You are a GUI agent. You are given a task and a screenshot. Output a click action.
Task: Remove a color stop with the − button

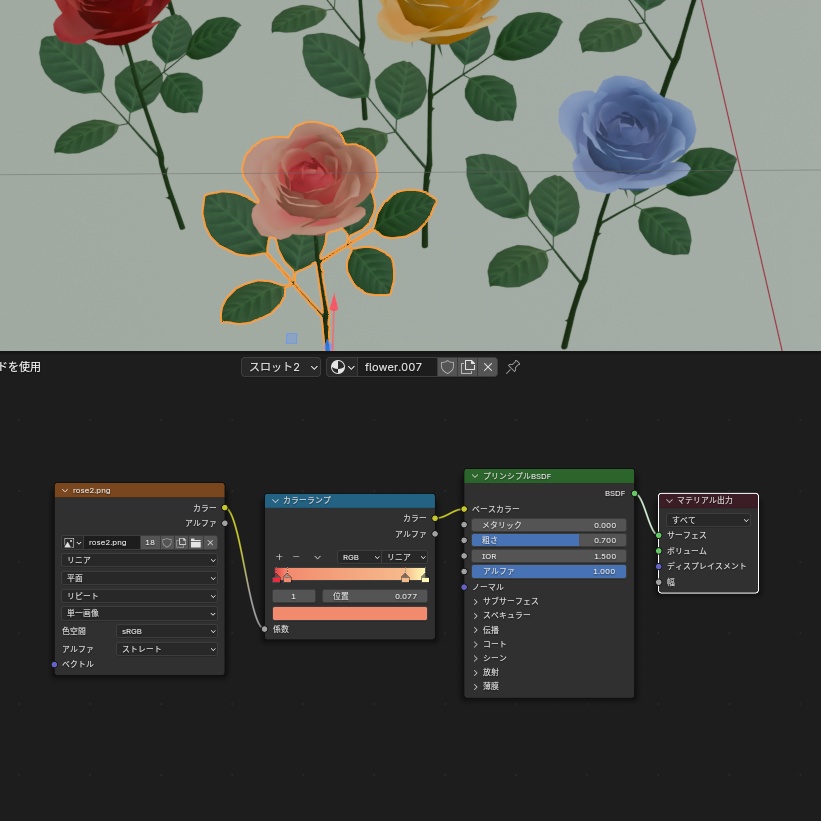(x=296, y=557)
